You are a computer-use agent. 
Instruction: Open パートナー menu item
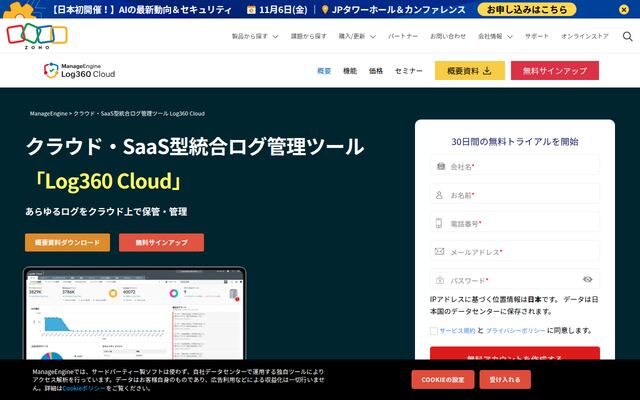[x=403, y=36]
